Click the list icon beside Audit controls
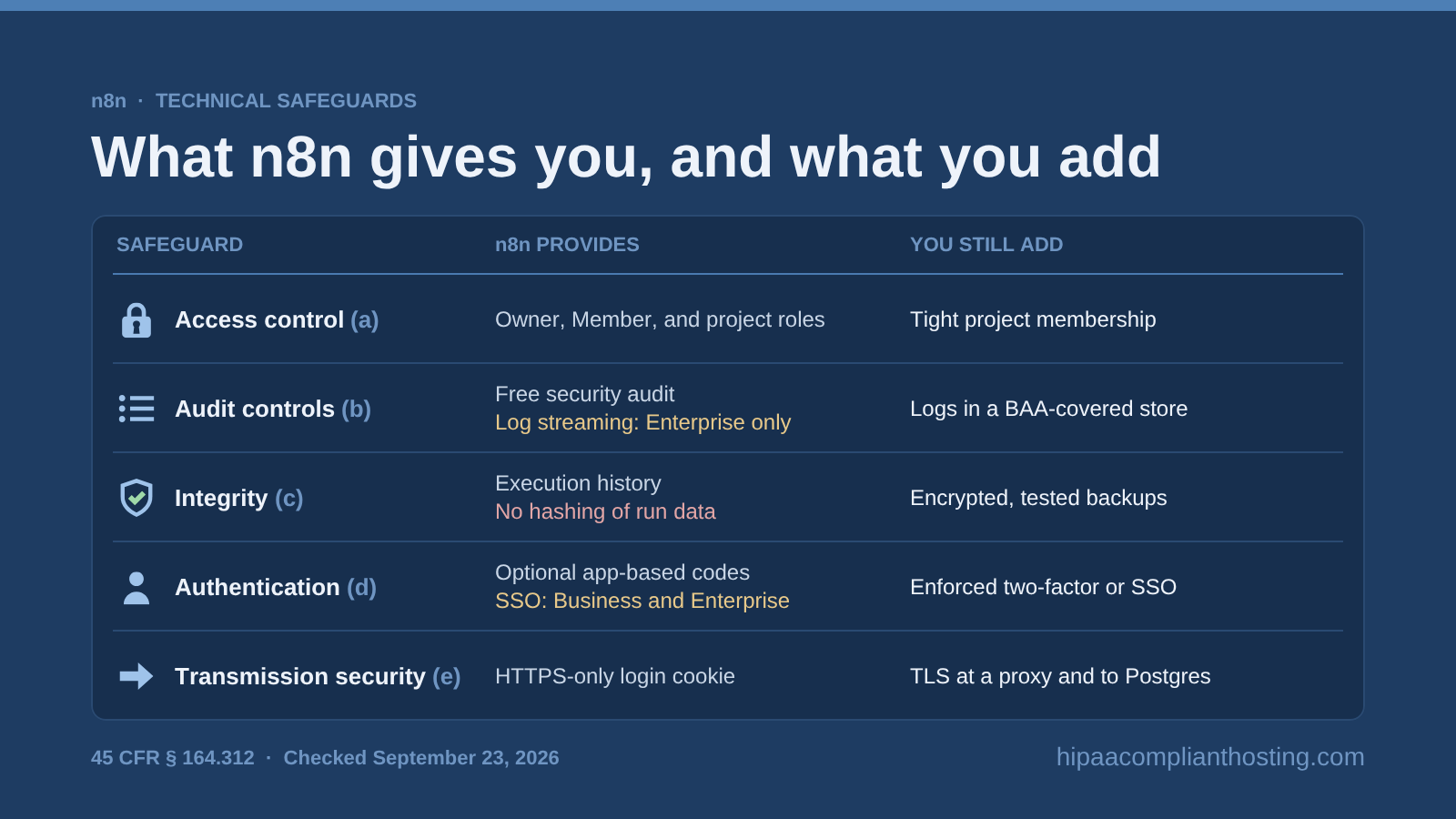Viewport: 1456px width, 819px height. point(136,409)
